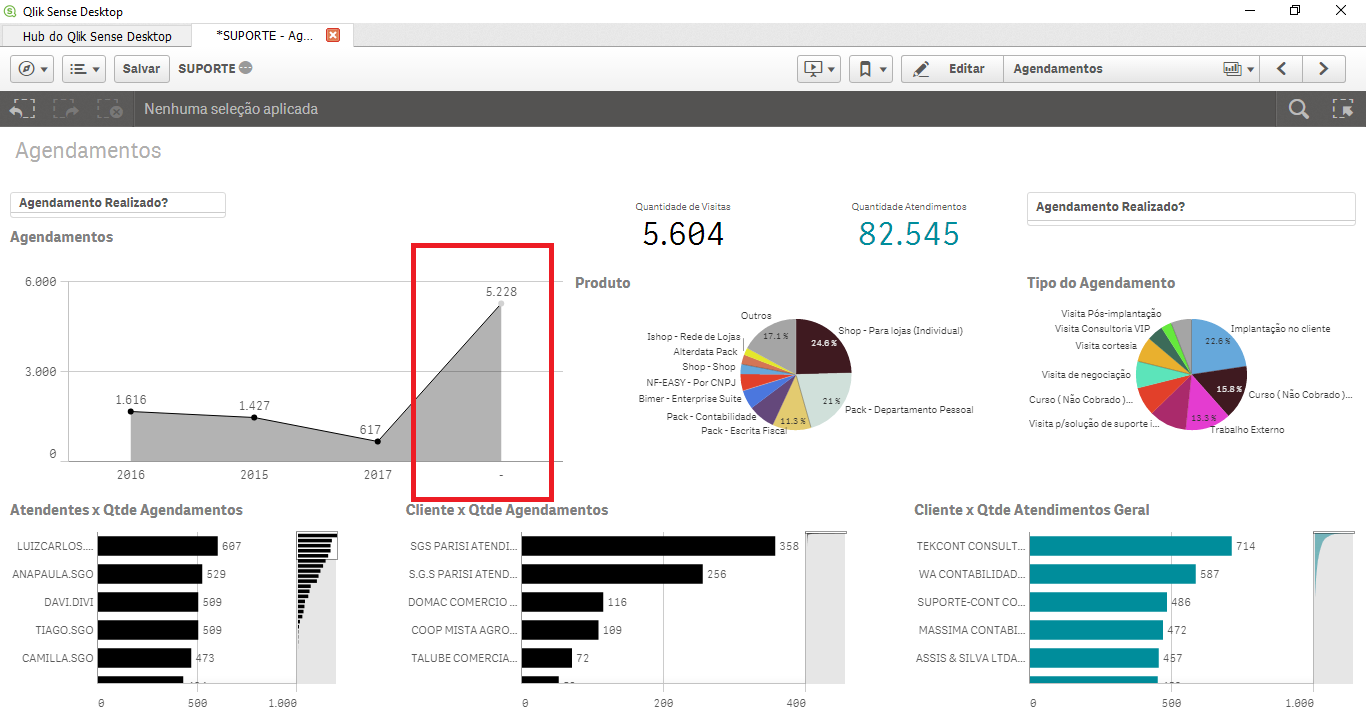Click the Bimer - Enterprise Suite label
Screen dimensions: 1366x726
(690, 398)
